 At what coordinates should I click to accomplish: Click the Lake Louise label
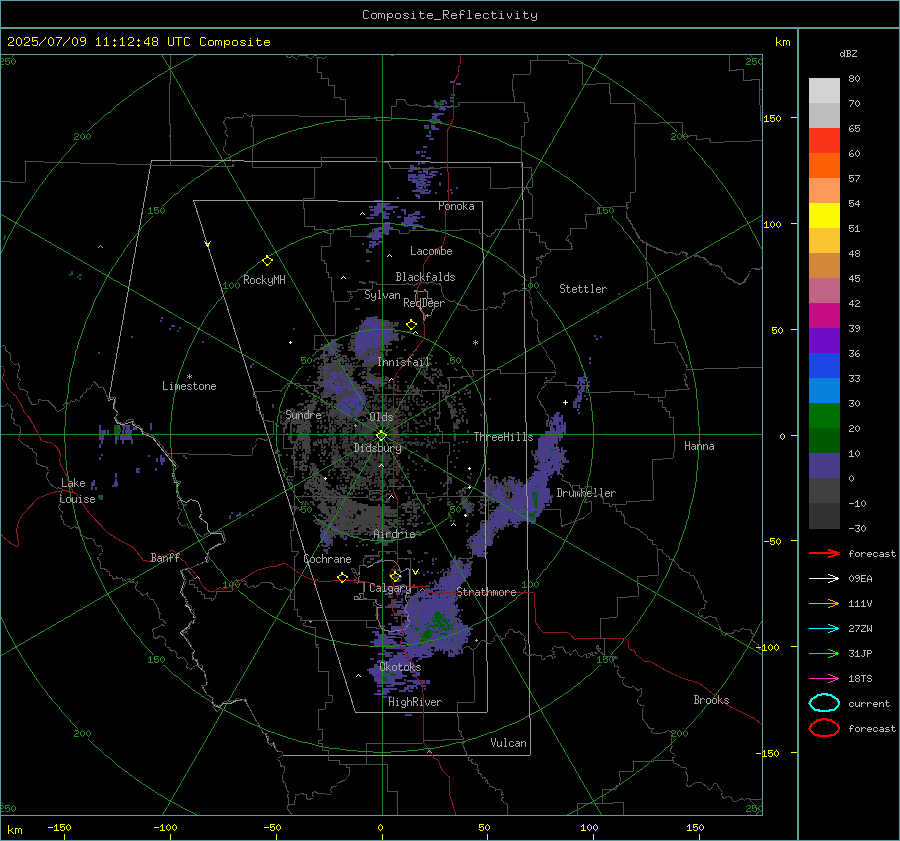77,491
